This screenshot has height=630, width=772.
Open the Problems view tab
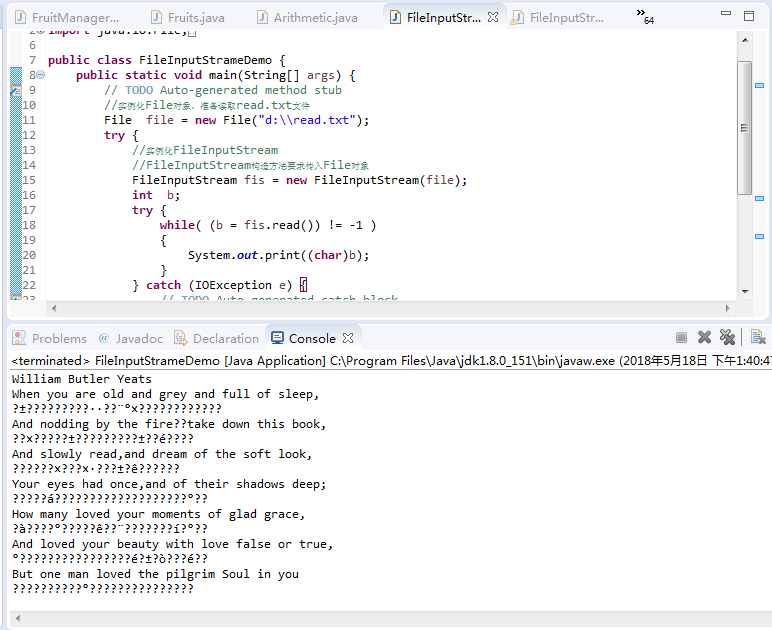49,339
